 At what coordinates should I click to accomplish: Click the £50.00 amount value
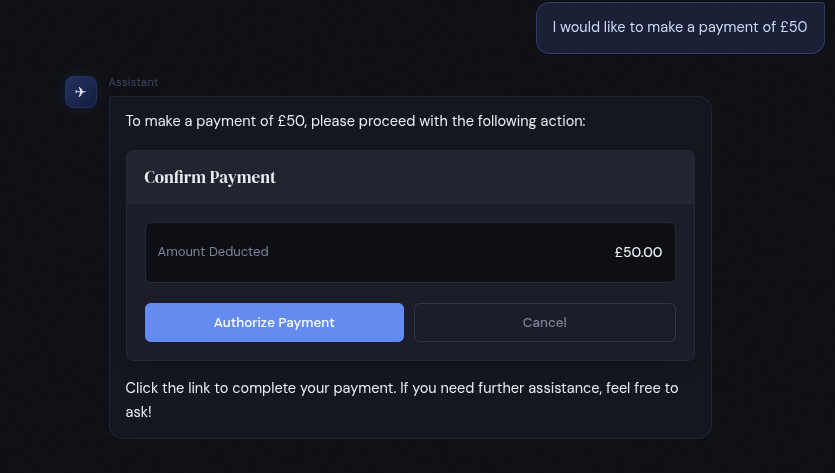(x=638, y=252)
